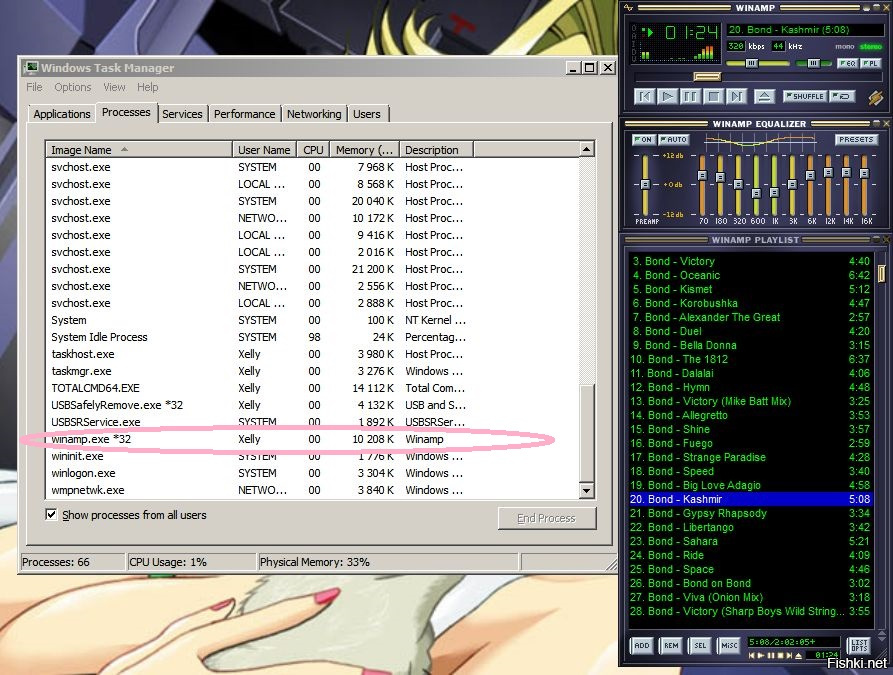Image resolution: width=893 pixels, height=675 pixels.
Task: Toggle the PL playlist window button
Action: (870, 63)
